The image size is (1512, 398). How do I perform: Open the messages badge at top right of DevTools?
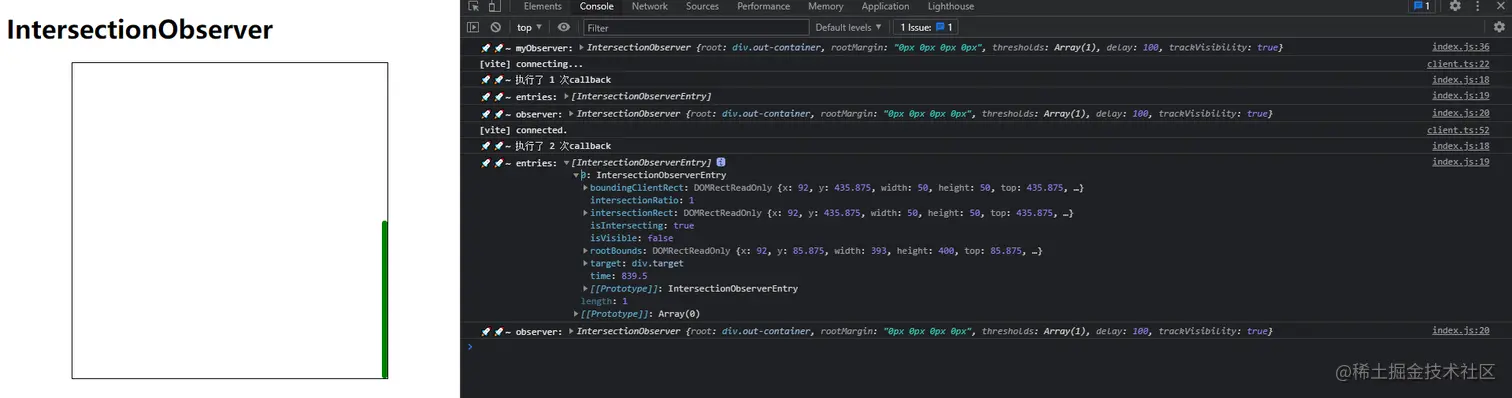tap(1421, 6)
